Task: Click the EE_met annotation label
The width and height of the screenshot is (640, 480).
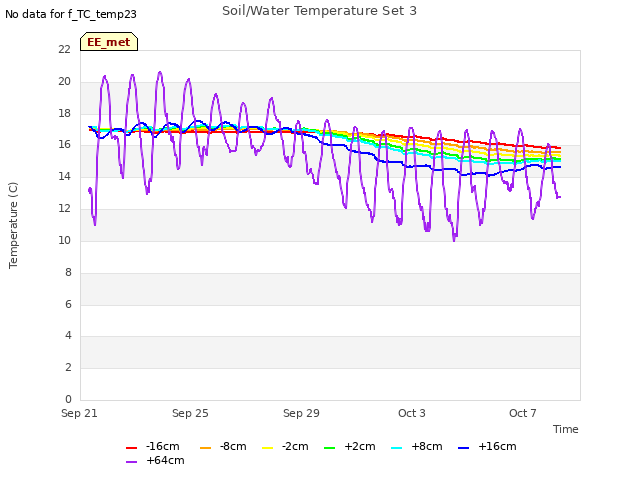Action: coord(109,42)
